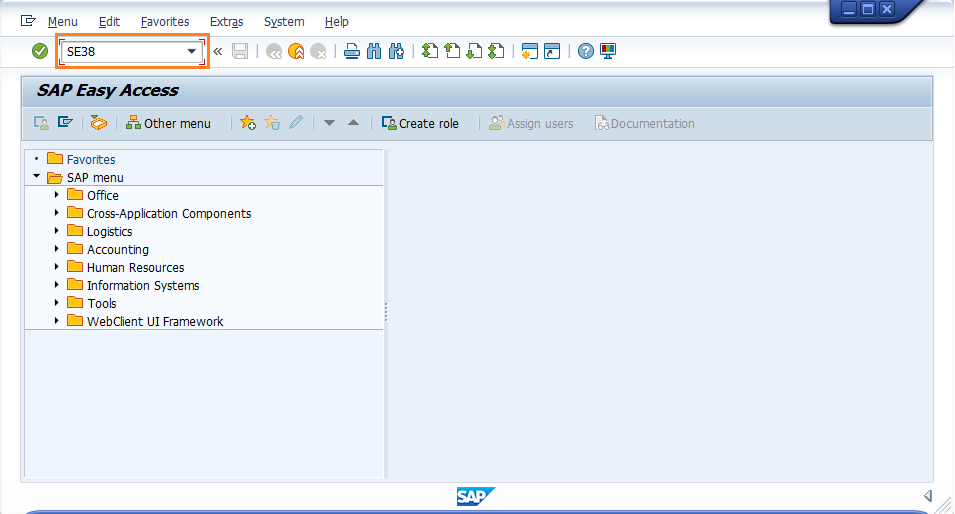Go to the Previous Page icon

(452, 51)
